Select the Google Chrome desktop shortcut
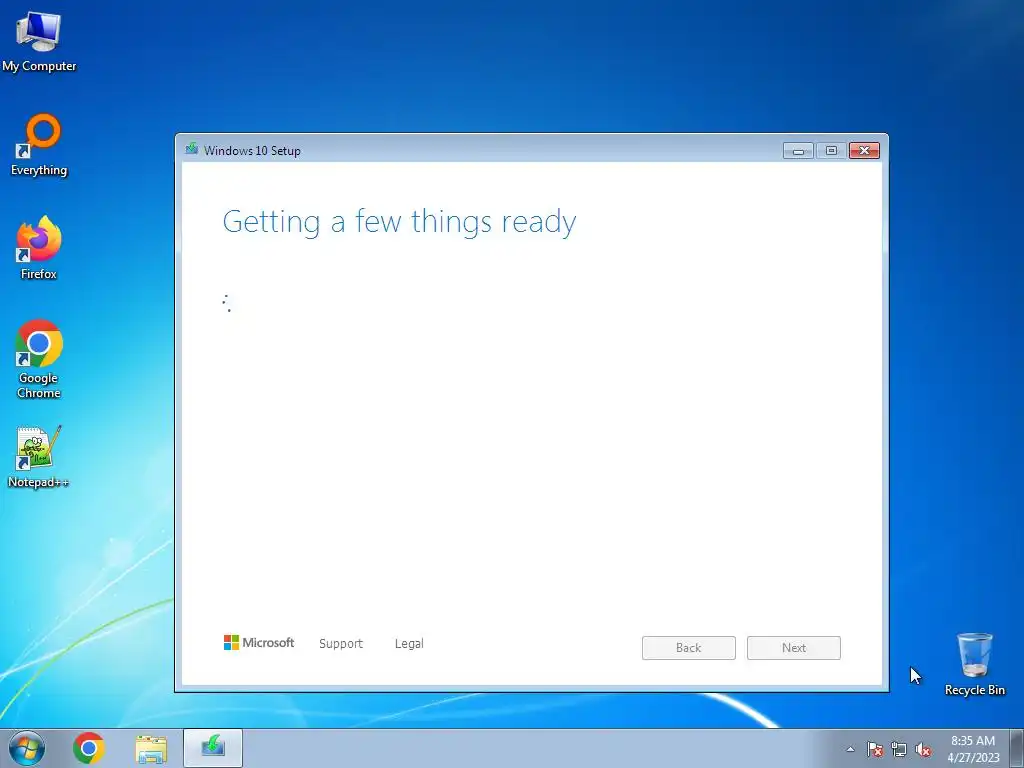Screen dimensions: 1024x768 point(39,359)
